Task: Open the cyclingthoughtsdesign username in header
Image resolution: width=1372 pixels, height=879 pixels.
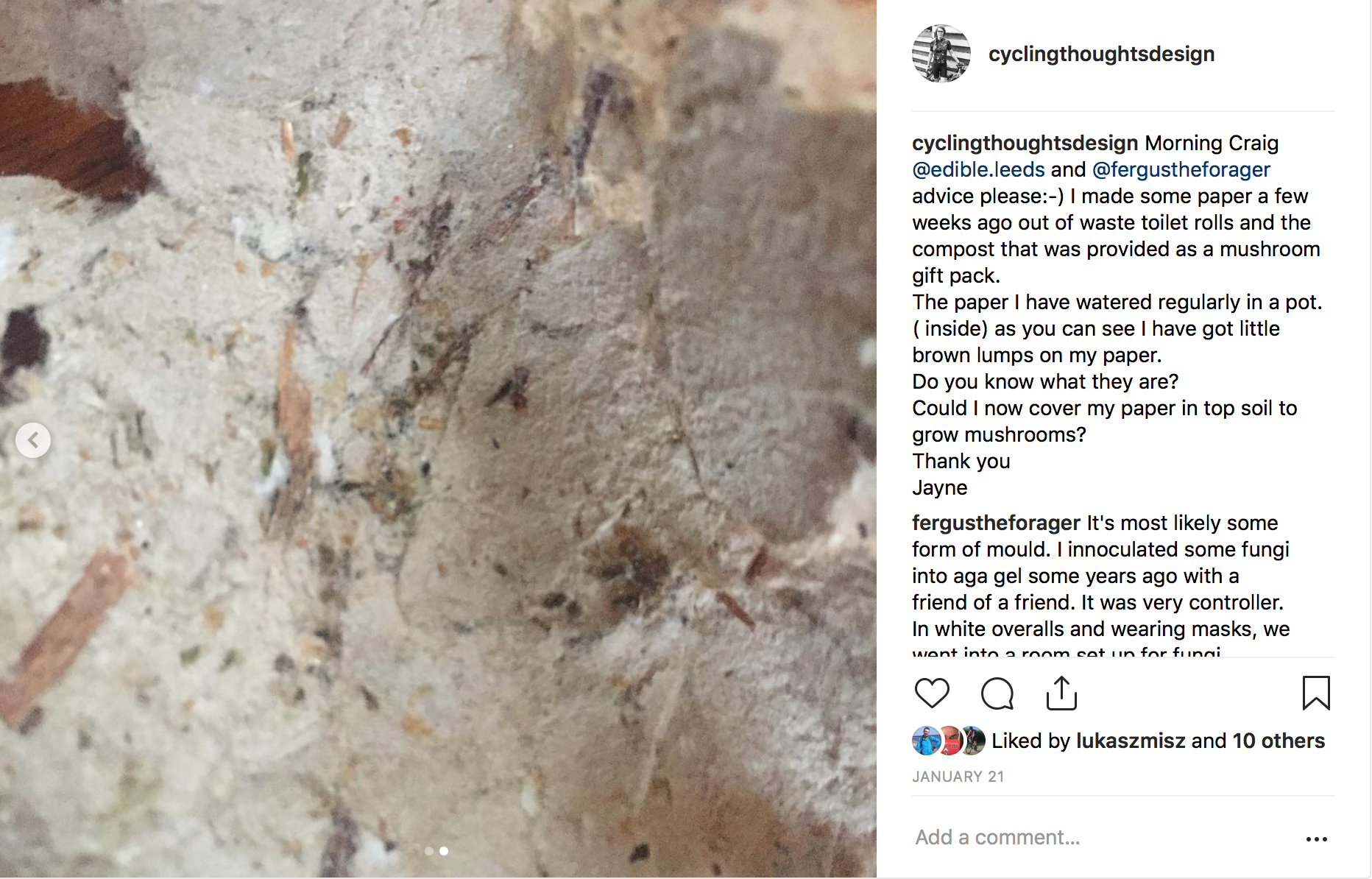Action: point(1101,54)
